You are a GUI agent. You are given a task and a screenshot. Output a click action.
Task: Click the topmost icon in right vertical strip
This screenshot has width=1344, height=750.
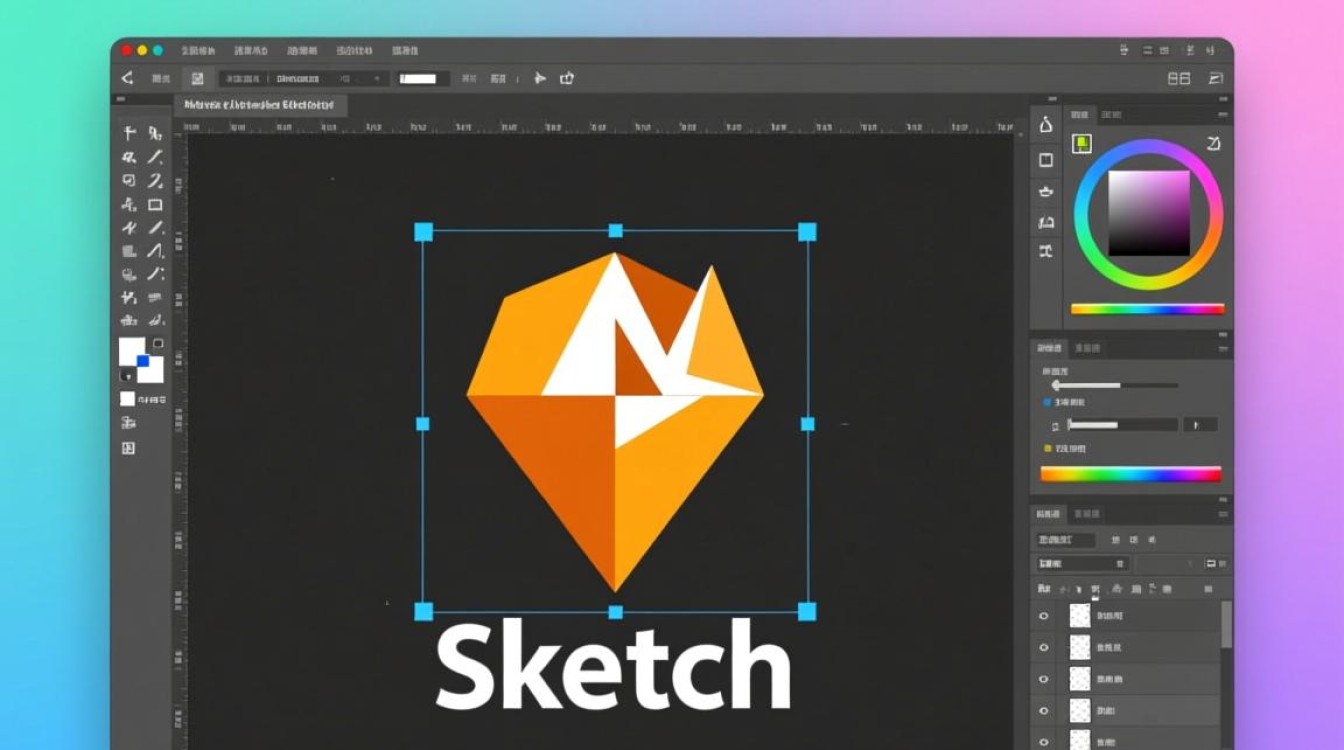[x=1046, y=125]
